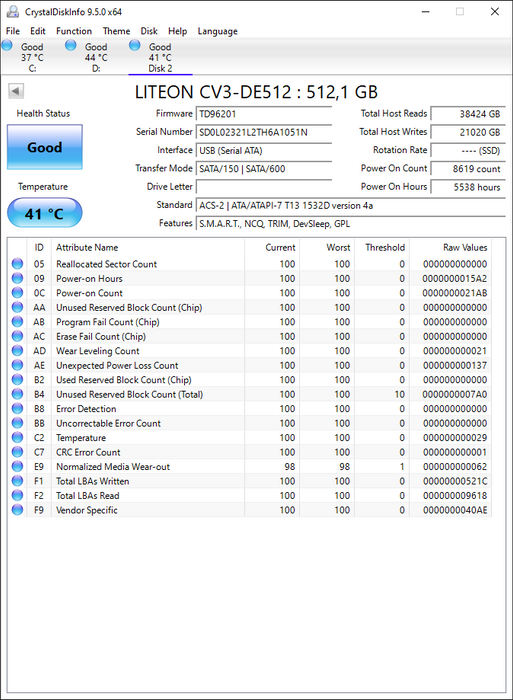Click the Threshold column header
Screen dimensions: 513x700
(382, 247)
